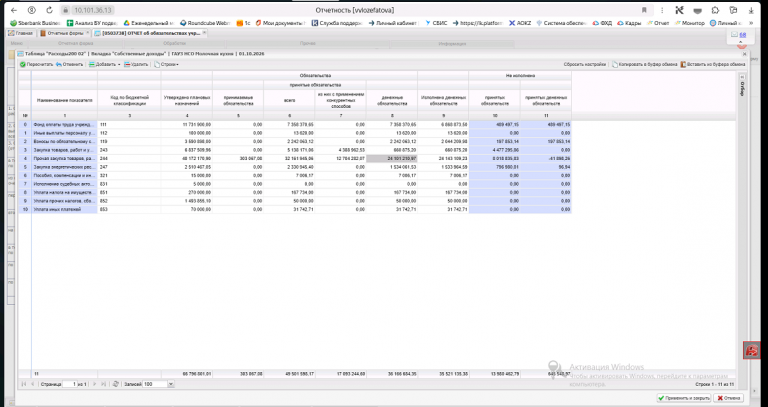Image resolution: width=768 pixels, height=407 pixels.
Task: Switch to the Главная tab
Action: click(x=21, y=33)
